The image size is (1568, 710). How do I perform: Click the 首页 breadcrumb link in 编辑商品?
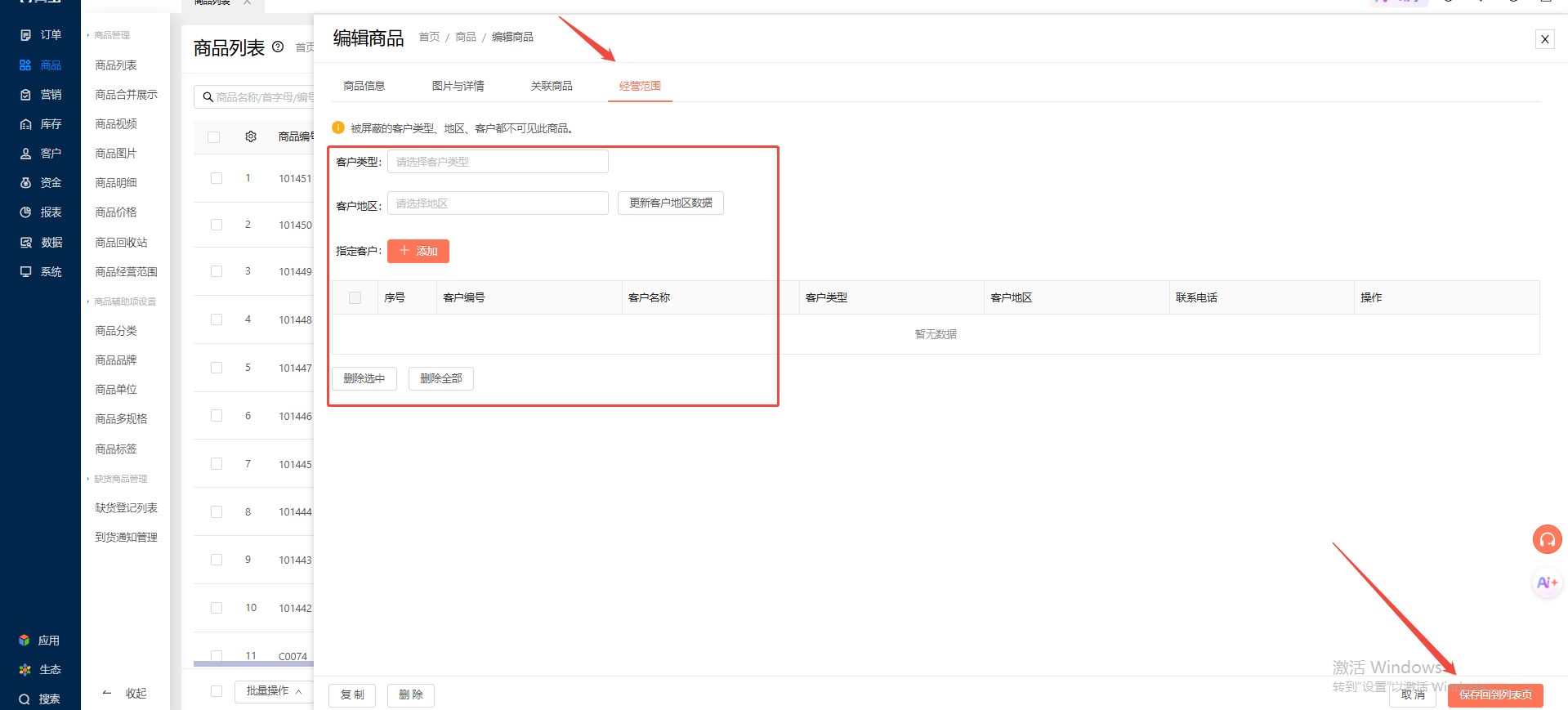pyautogui.click(x=429, y=37)
